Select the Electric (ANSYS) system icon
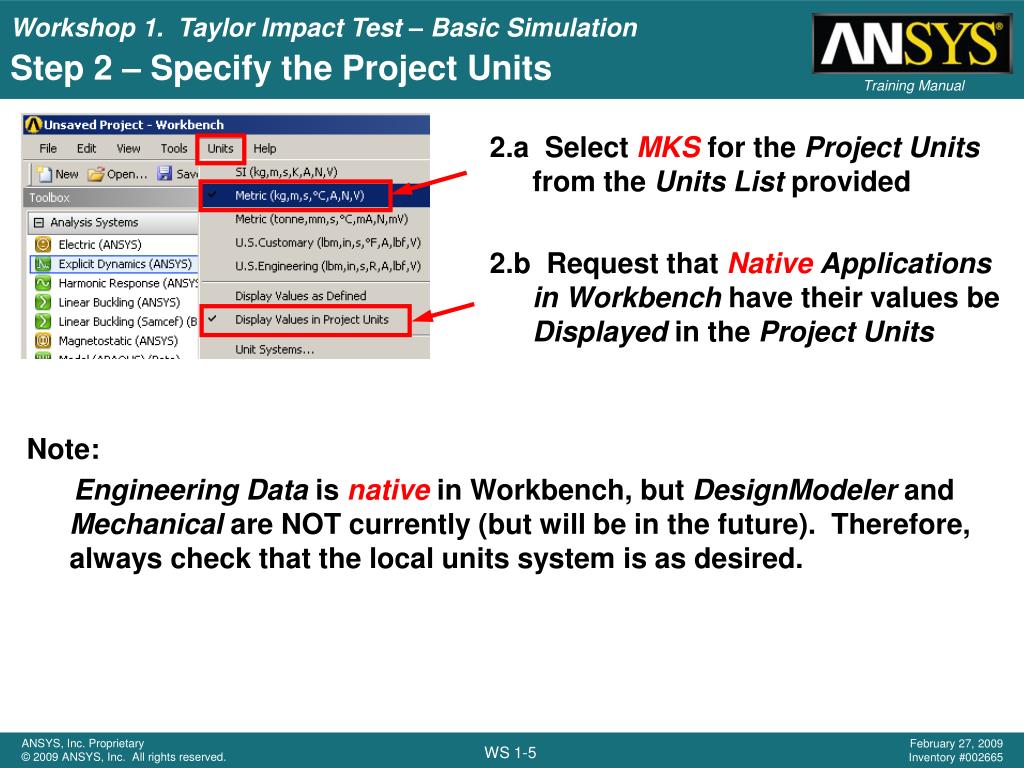Image resolution: width=1024 pixels, height=768 pixels. pyautogui.click(x=43, y=244)
